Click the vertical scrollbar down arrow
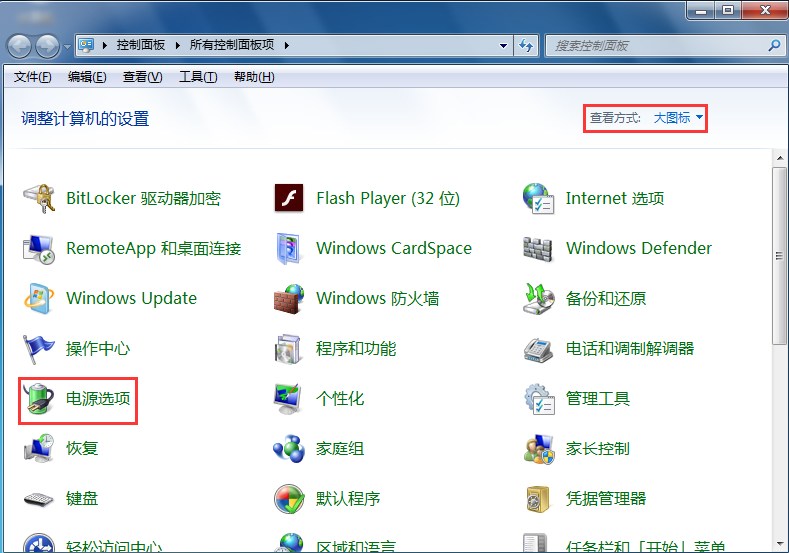Image resolution: width=789 pixels, height=553 pixels. pyautogui.click(x=780, y=544)
